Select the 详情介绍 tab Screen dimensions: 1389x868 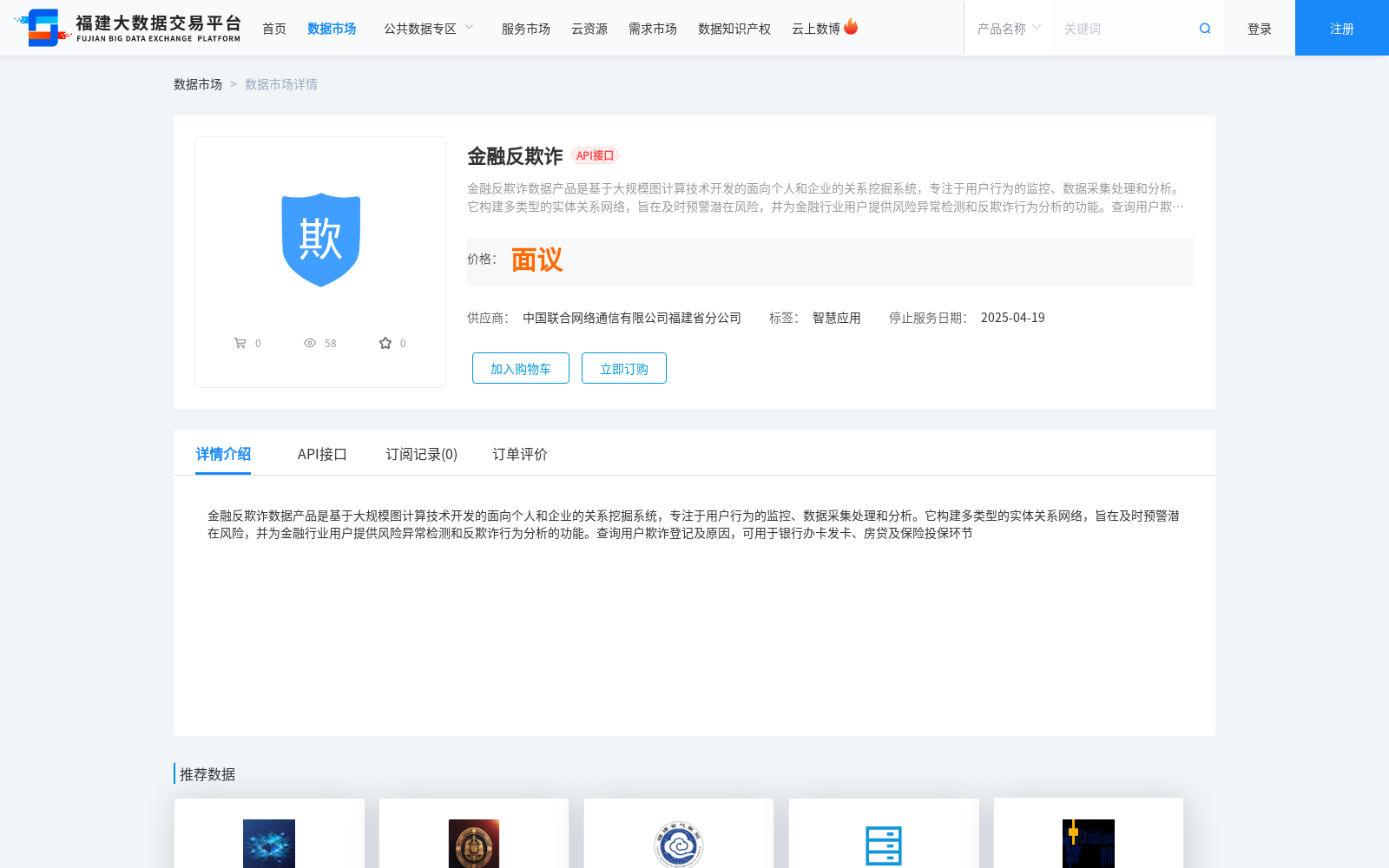pyautogui.click(x=223, y=454)
